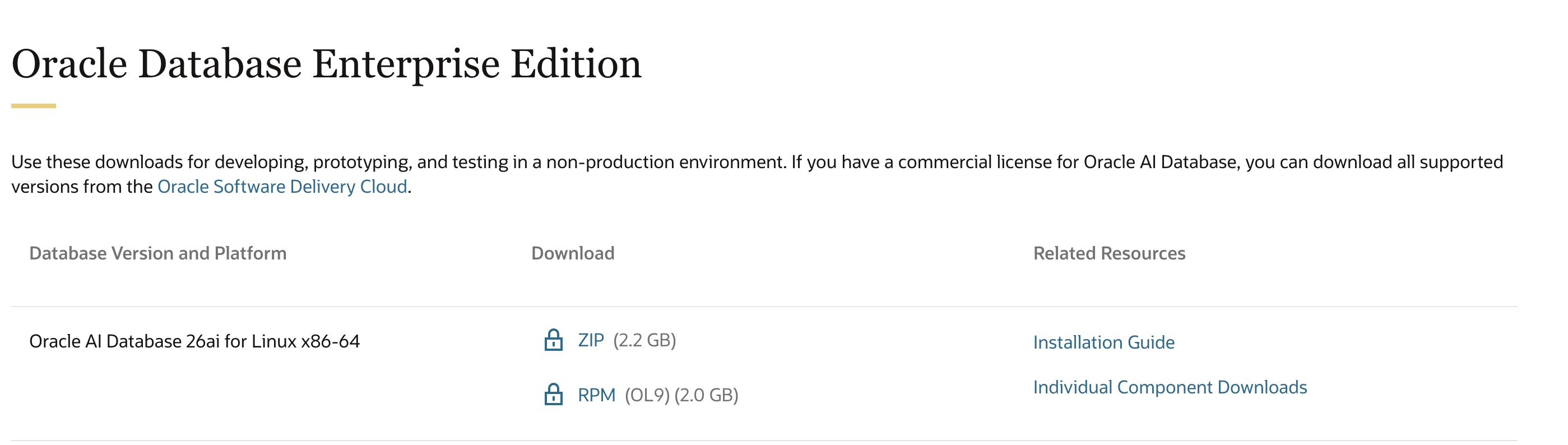Select the Oracle AI Database 26ai row label
The image size is (1568, 445).
pyautogui.click(x=194, y=341)
